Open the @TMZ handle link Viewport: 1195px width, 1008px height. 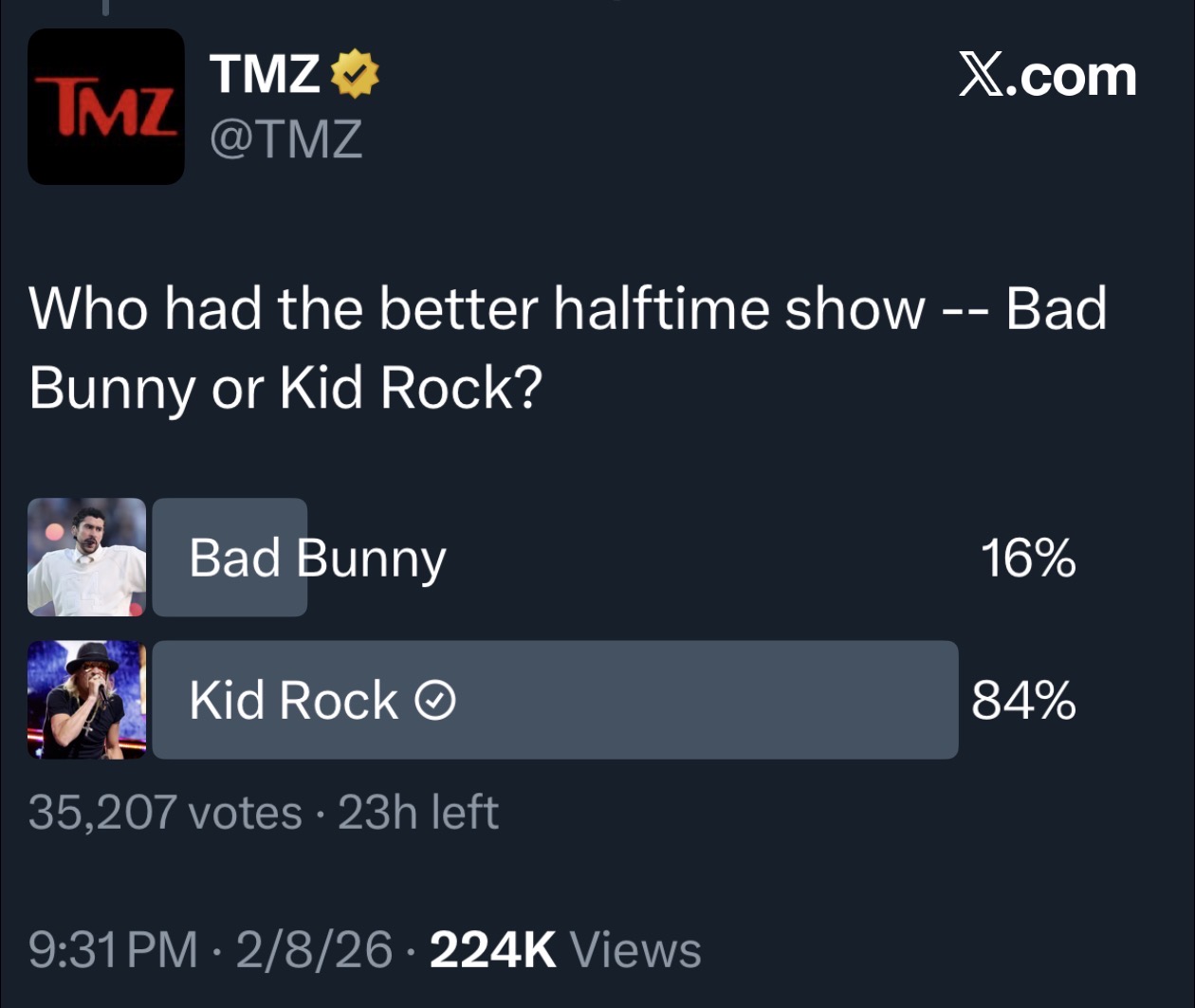(285, 138)
